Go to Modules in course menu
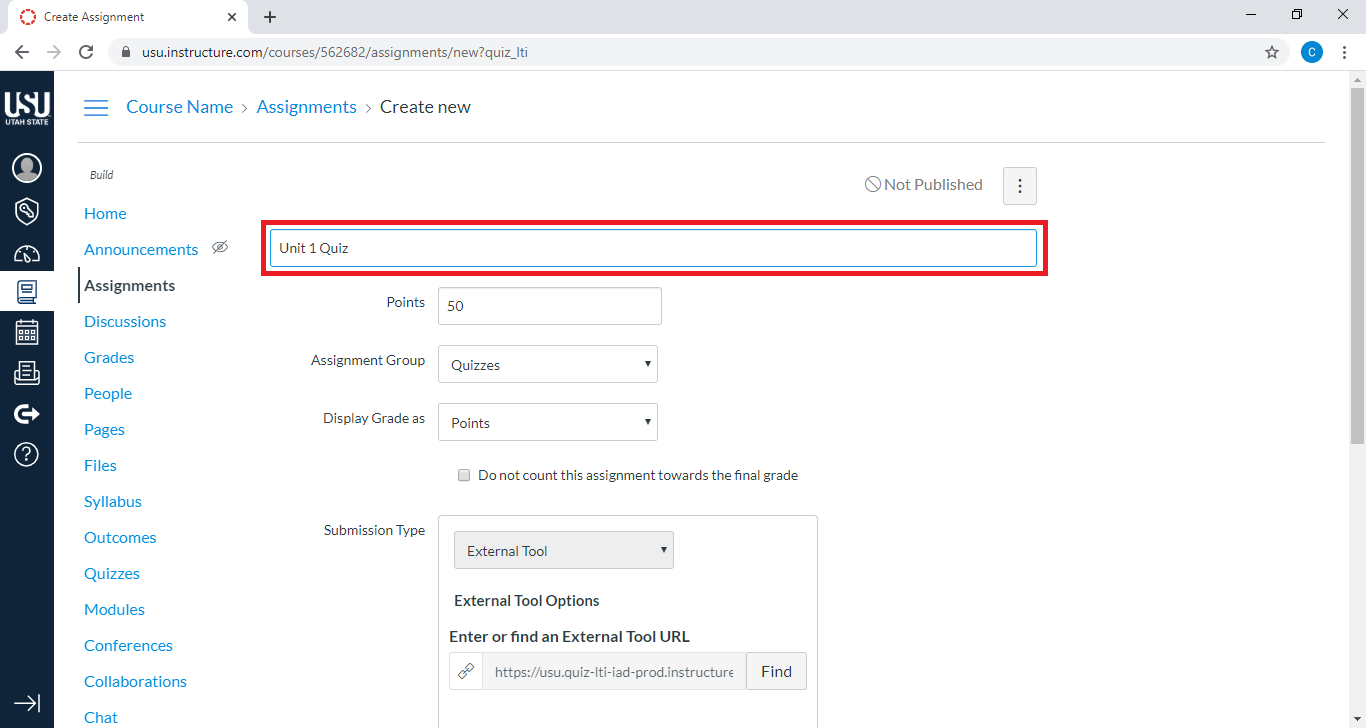Viewport: 1366px width, 728px height. coord(114,610)
